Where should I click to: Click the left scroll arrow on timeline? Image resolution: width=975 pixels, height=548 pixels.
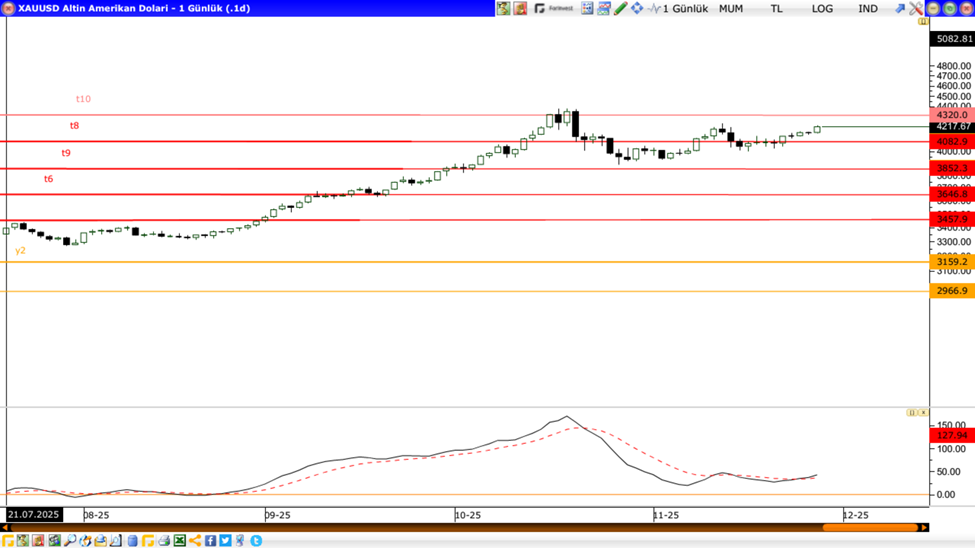point(6,528)
